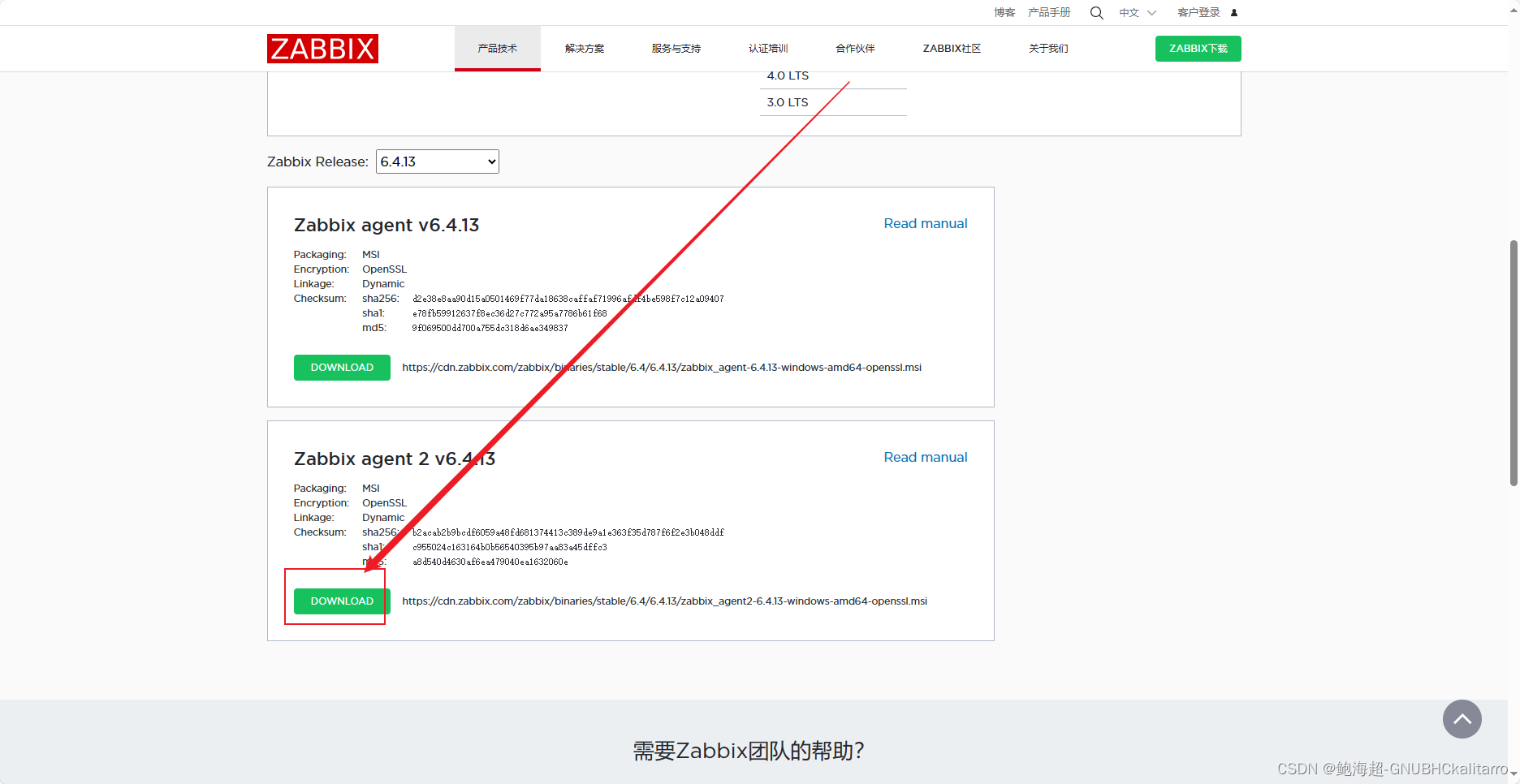Click the agent 2 sha256 checksum value
The image size is (1520, 784).
(x=568, y=532)
